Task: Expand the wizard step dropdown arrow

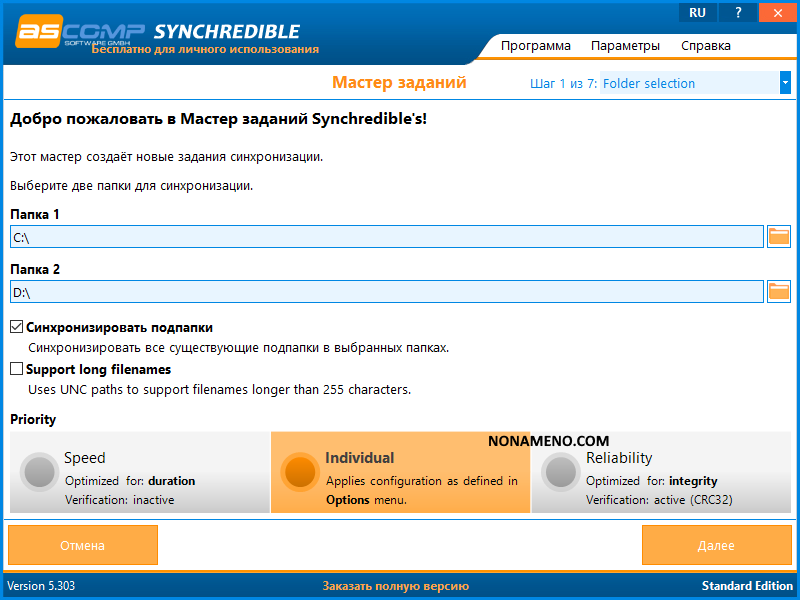Action: point(785,83)
